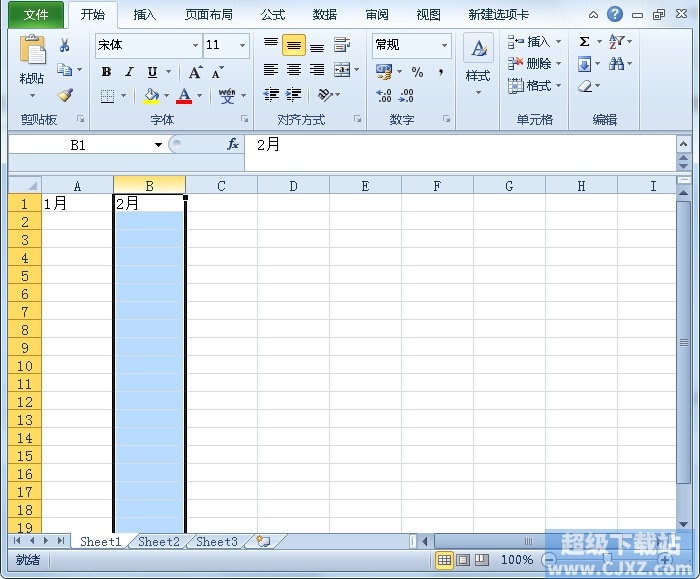The image size is (700, 579).
Task: Open fill color dropdown arrow
Action: (166, 96)
